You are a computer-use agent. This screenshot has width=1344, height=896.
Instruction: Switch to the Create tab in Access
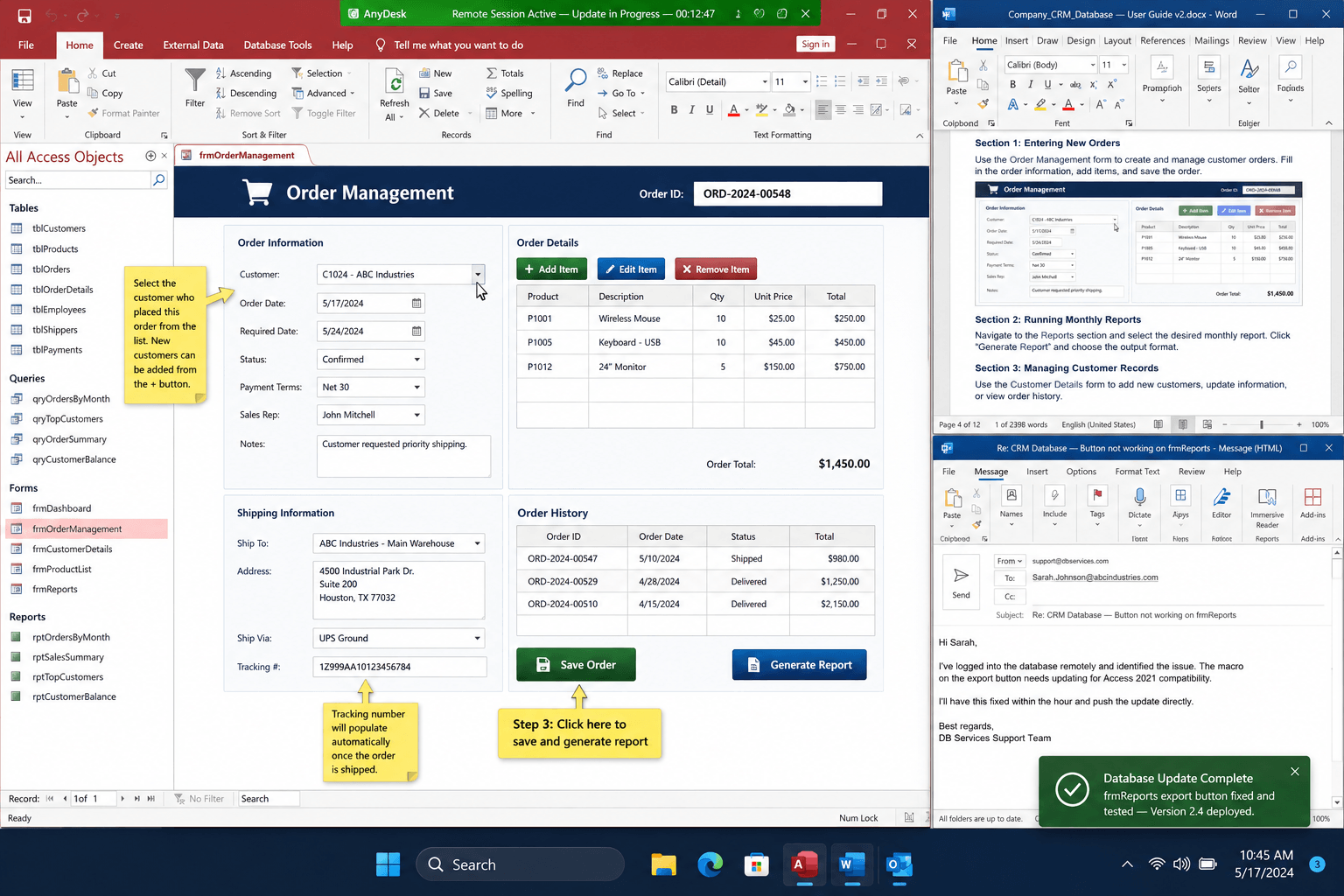pyautogui.click(x=128, y=45)
